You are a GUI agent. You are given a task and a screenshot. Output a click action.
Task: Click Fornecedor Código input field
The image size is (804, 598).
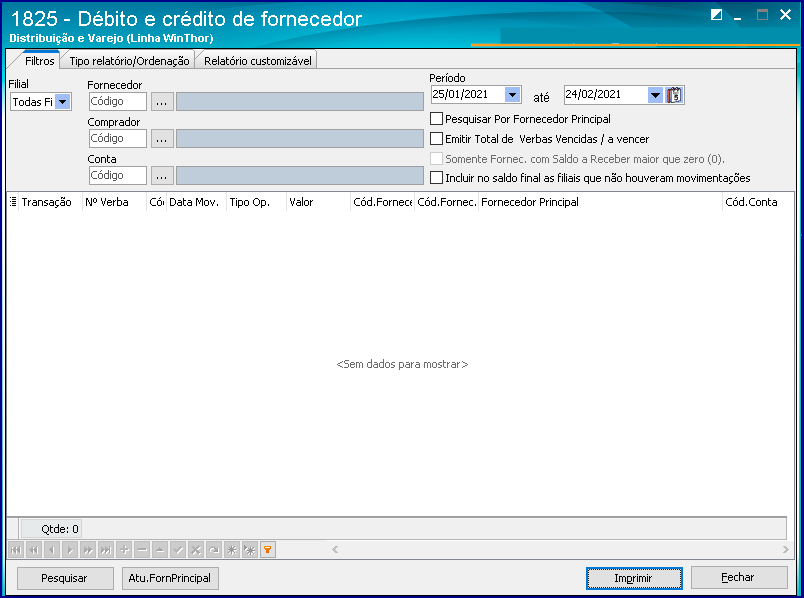tap(117, 102)
